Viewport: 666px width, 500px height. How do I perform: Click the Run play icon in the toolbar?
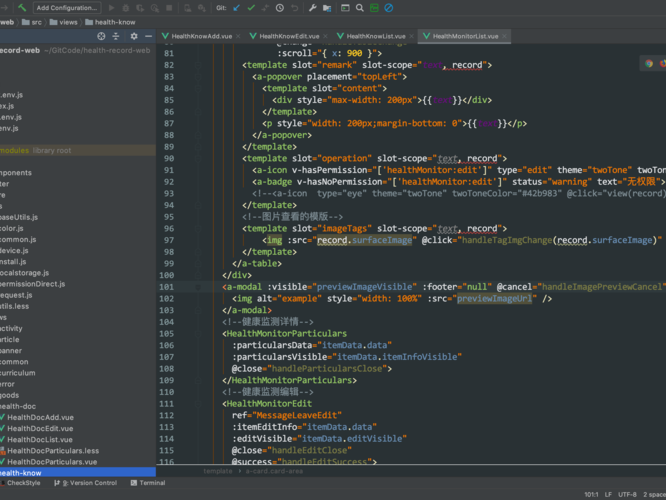coord(111,8)
